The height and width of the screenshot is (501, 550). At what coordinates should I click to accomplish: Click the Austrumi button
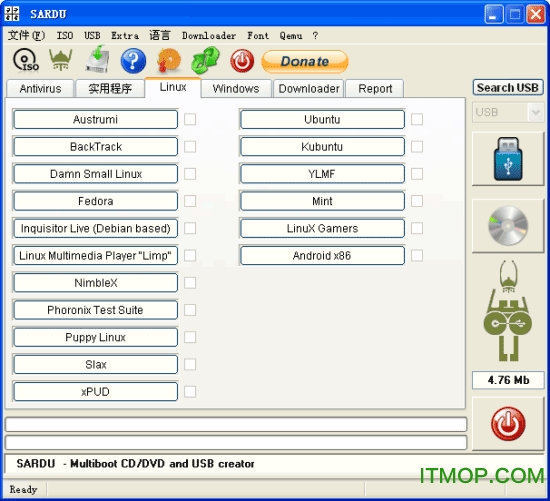[95, 119]
